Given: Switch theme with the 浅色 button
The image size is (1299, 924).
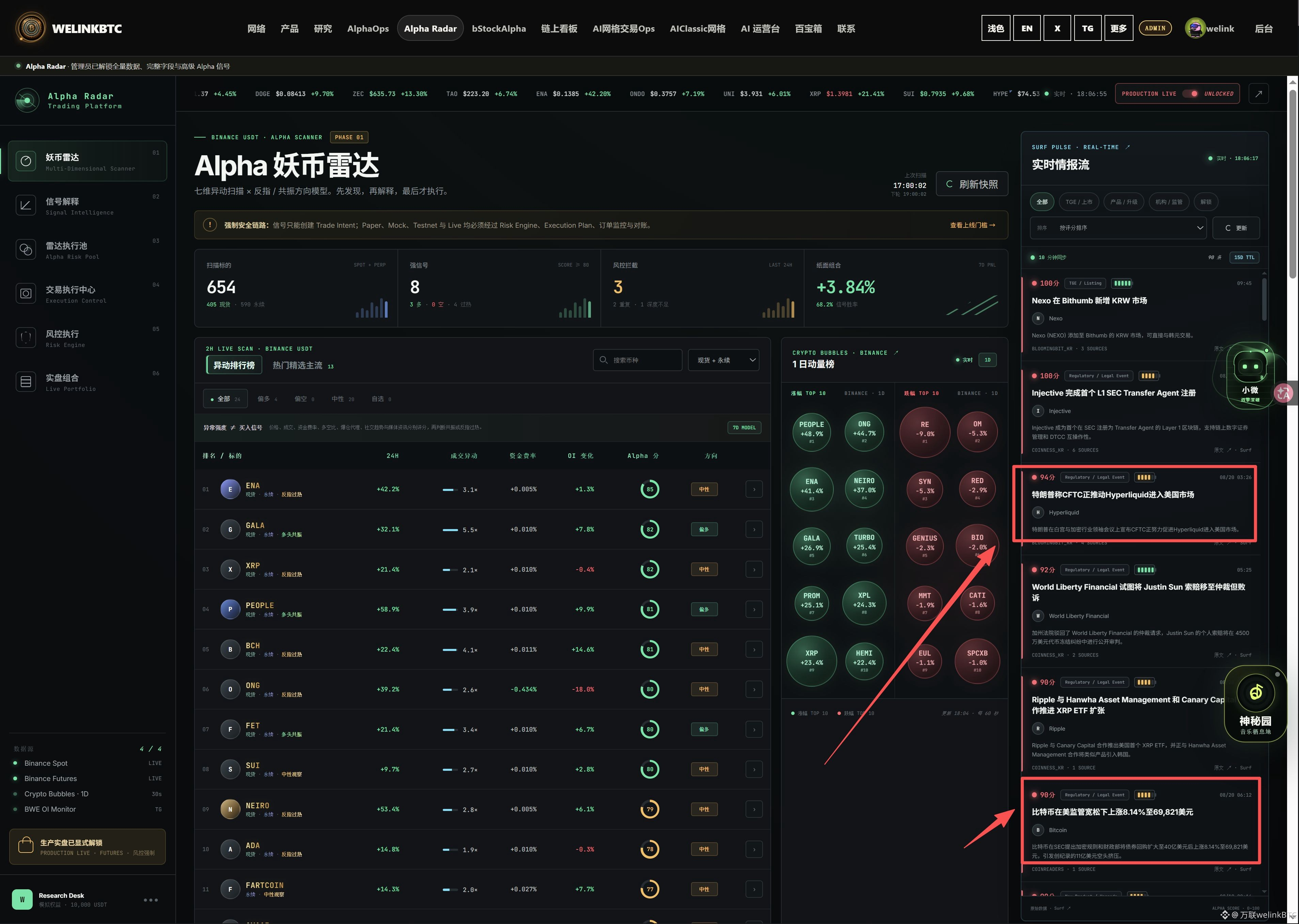Looking at the screenshot, I should click(x=996, y=28).
